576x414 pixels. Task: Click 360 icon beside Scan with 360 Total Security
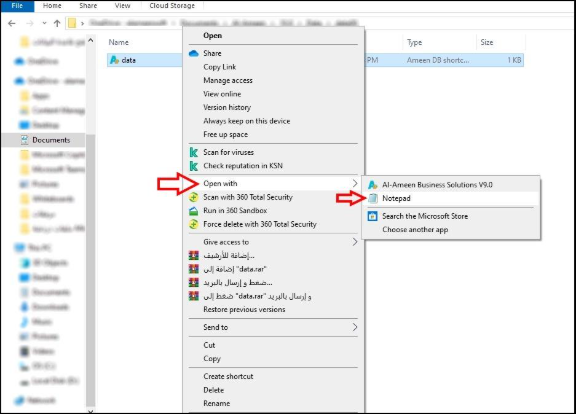(194, 197)
